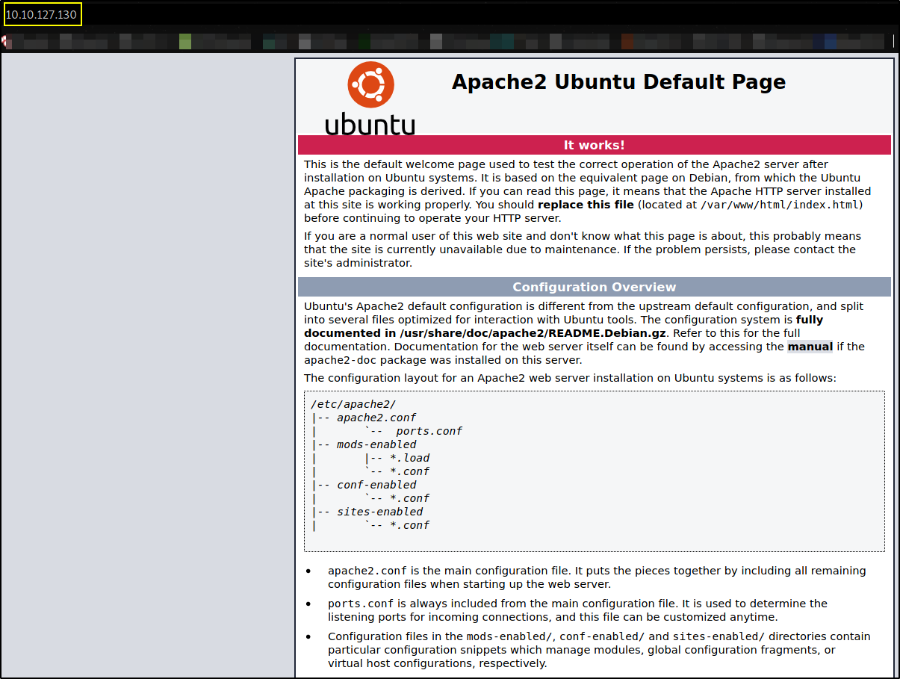
Task: Click the '/var/www/html/index.html' path text
Action: [x=779, y=205]
